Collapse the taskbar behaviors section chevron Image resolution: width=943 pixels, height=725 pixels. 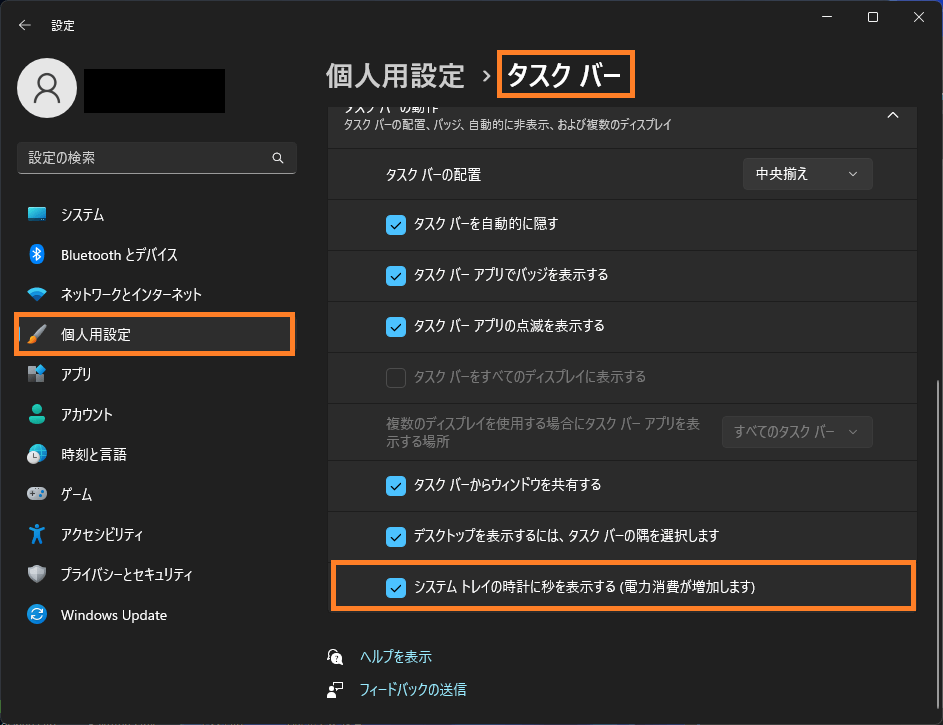pyautogui.click(x=893, y=115)
